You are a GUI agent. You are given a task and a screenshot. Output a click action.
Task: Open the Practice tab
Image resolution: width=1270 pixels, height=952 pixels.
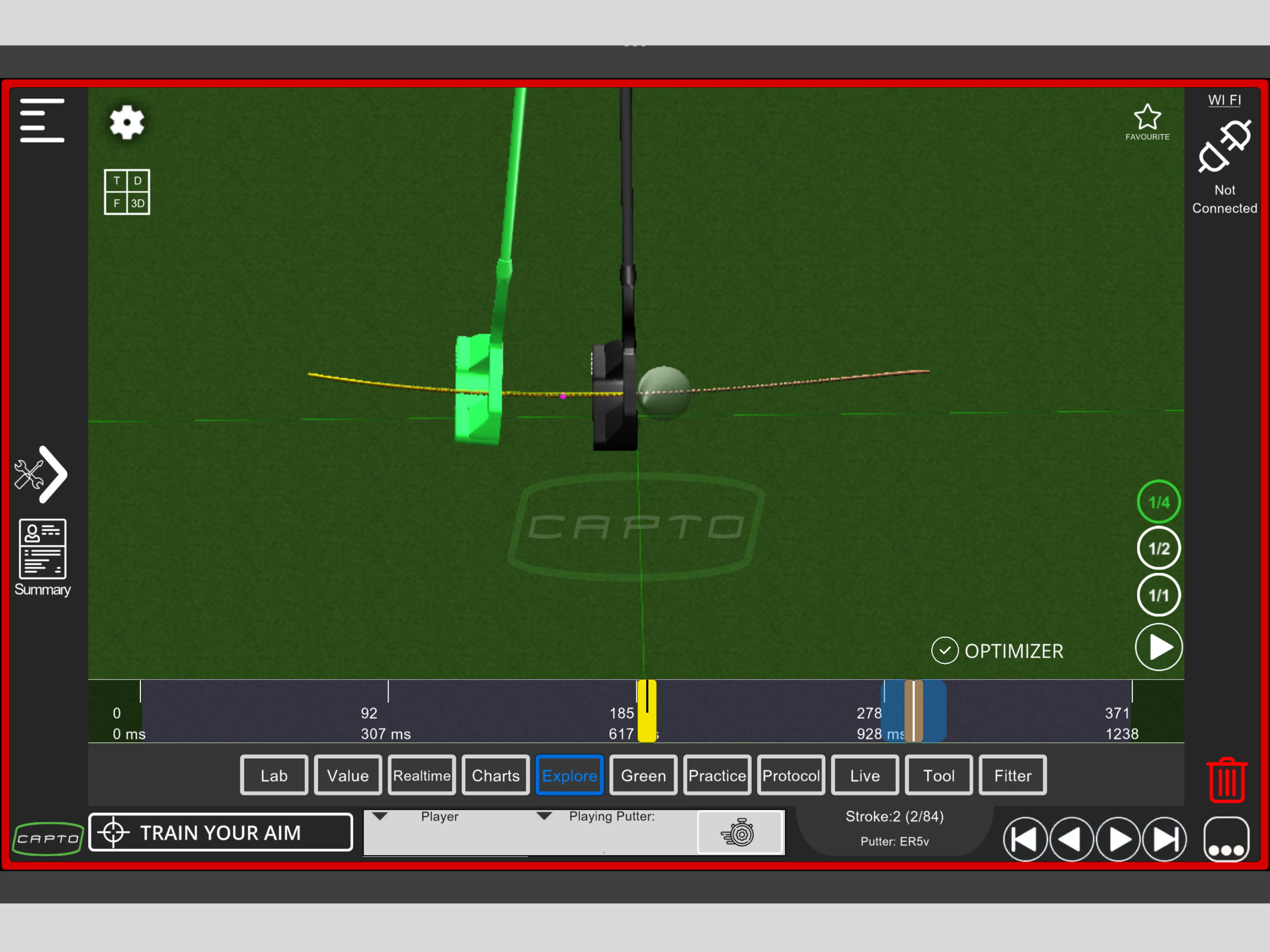717,775
